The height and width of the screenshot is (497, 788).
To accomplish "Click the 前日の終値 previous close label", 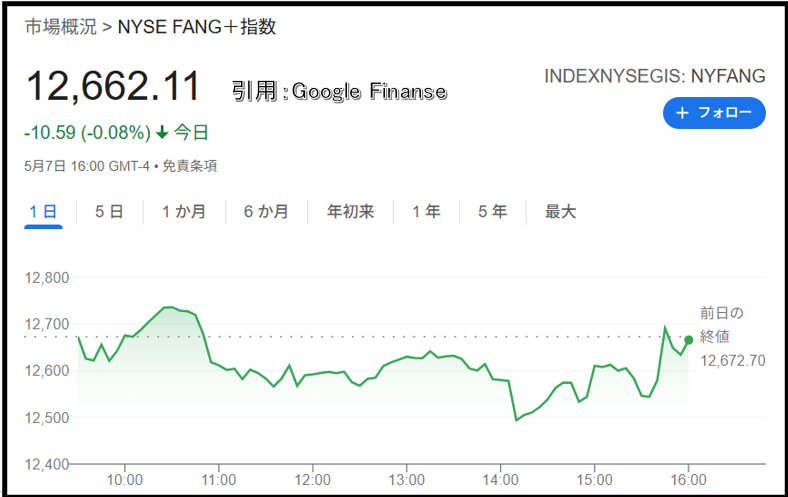I will point(722,325).
